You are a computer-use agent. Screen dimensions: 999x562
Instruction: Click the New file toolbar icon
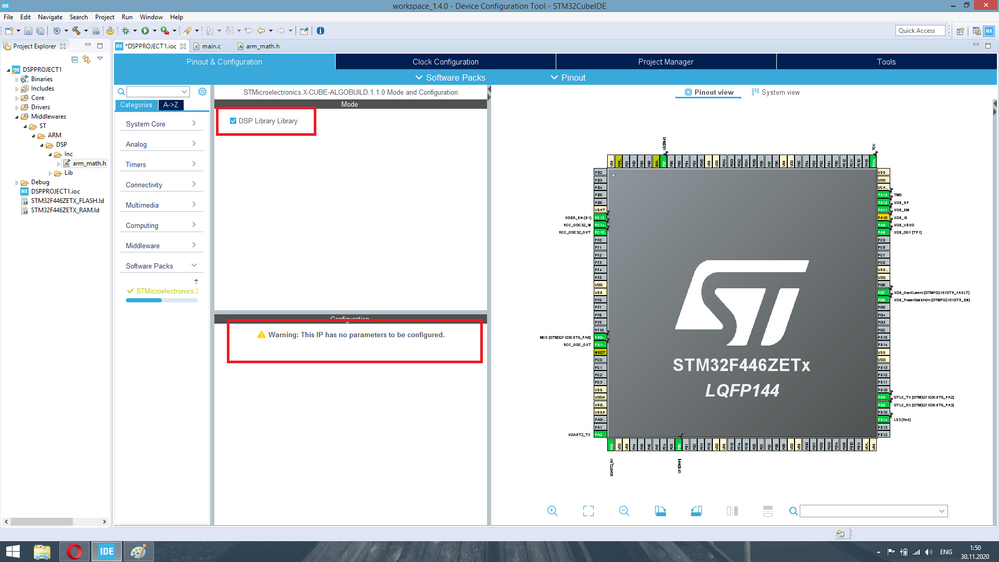tap(9, 31)
